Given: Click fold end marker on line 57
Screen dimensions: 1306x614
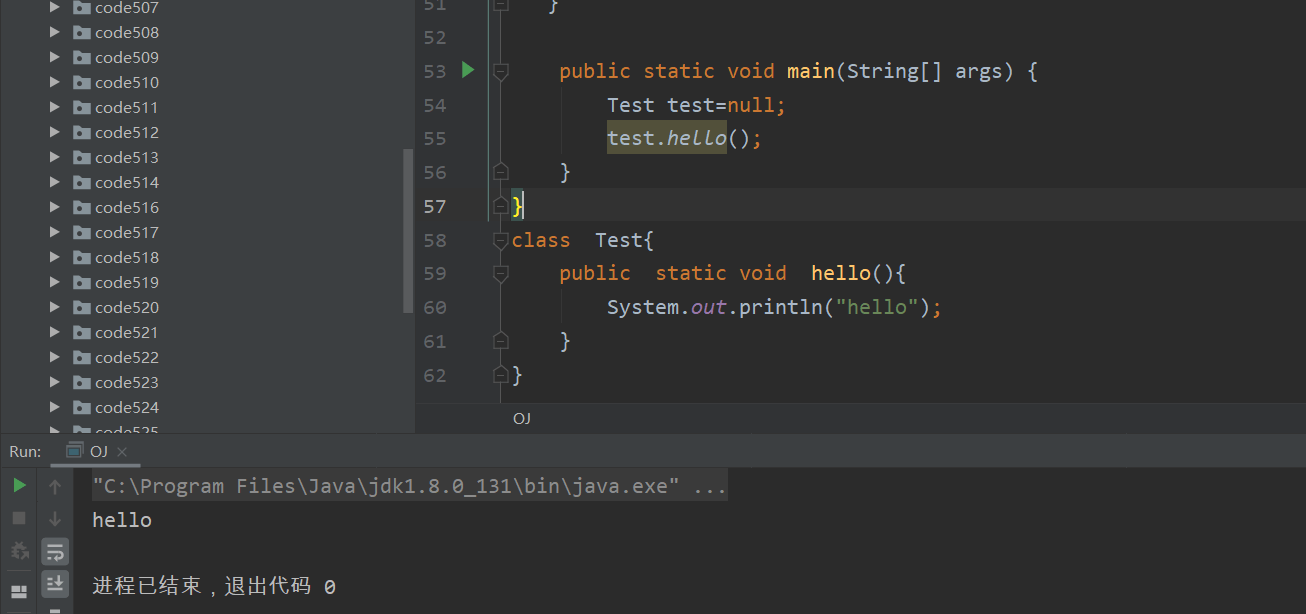Looking at the screenshot, I should point(501,206).
